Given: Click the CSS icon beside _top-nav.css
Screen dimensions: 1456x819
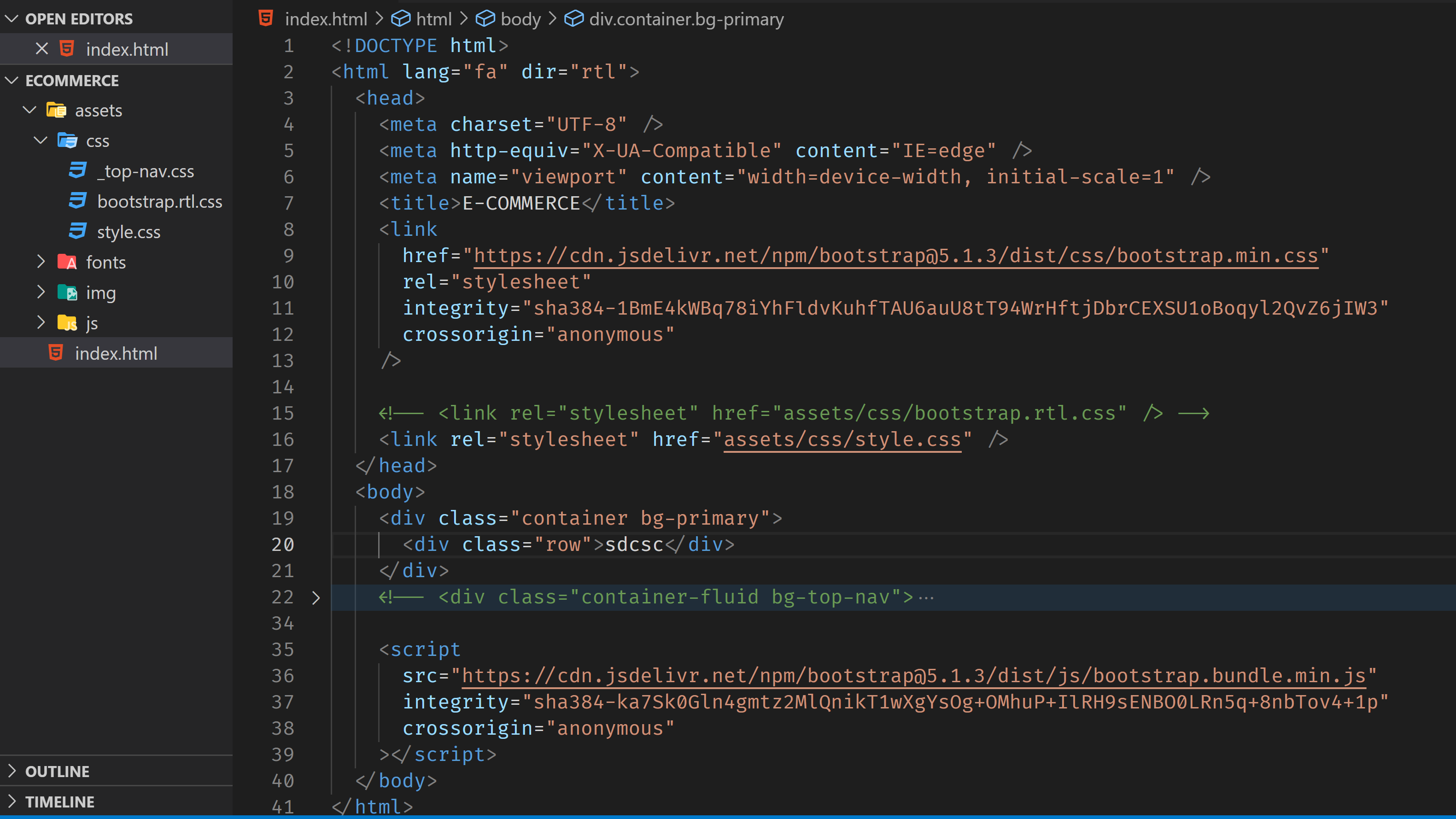Looking at the screenshot, I should pos(77,171).
